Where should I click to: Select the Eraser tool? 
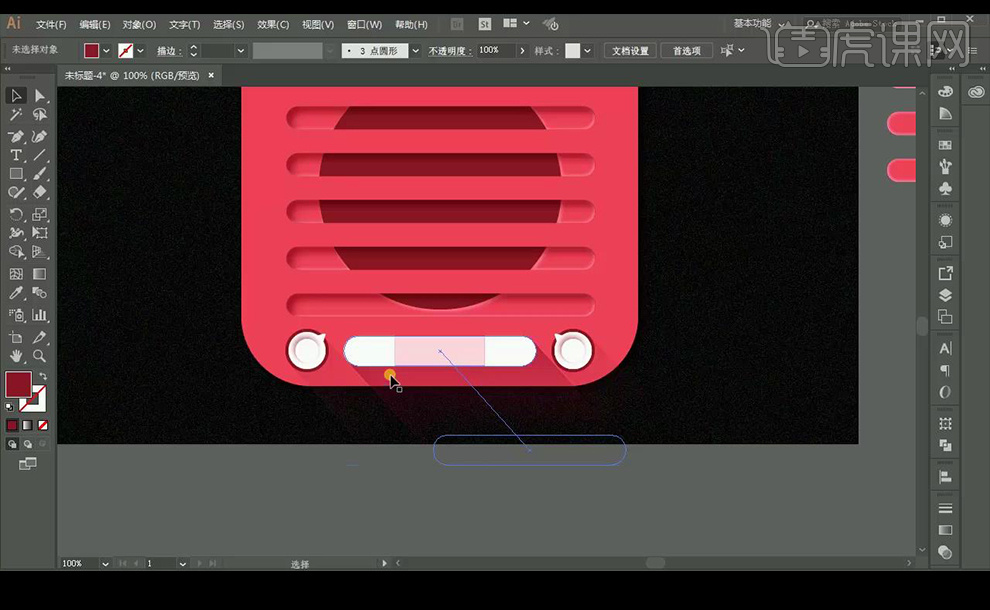[40, 193]
